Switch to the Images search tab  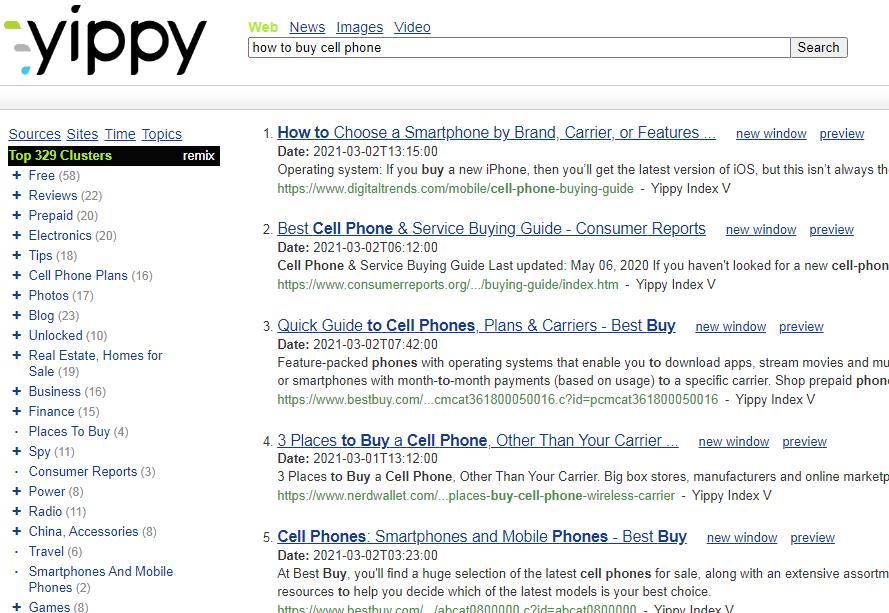coord(359,27)
